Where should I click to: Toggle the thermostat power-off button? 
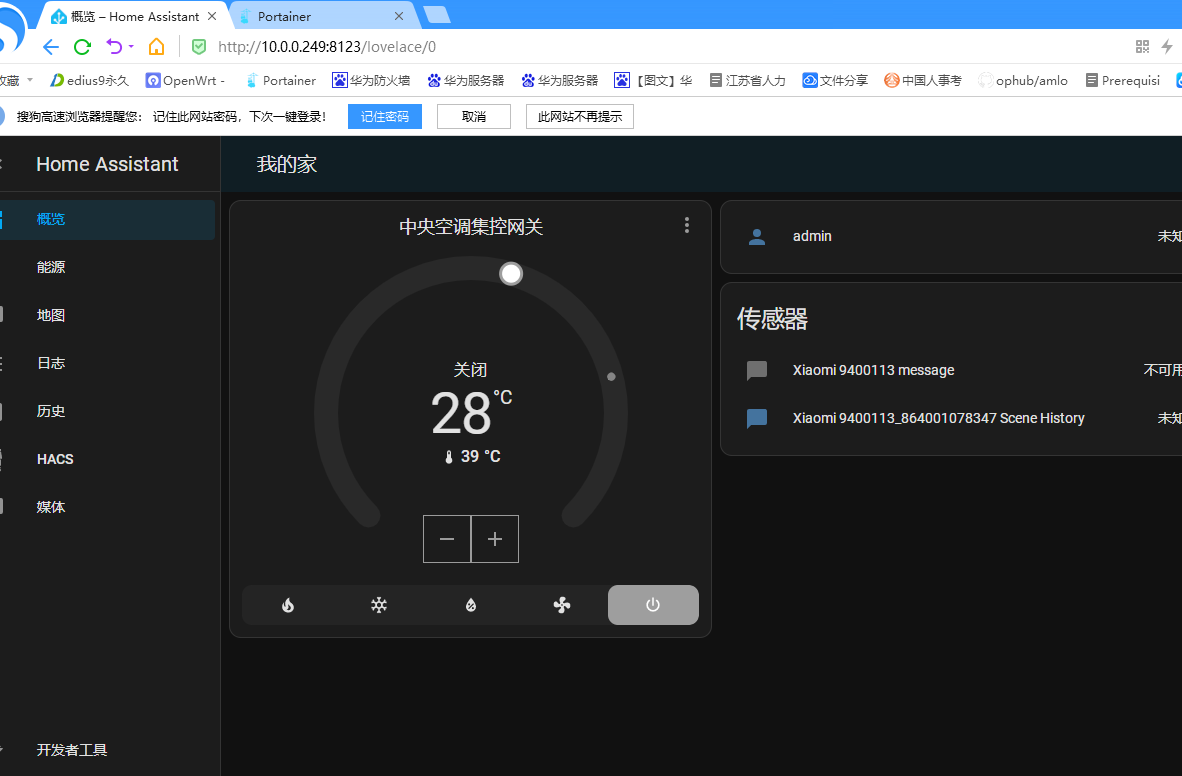pos(653,605)
